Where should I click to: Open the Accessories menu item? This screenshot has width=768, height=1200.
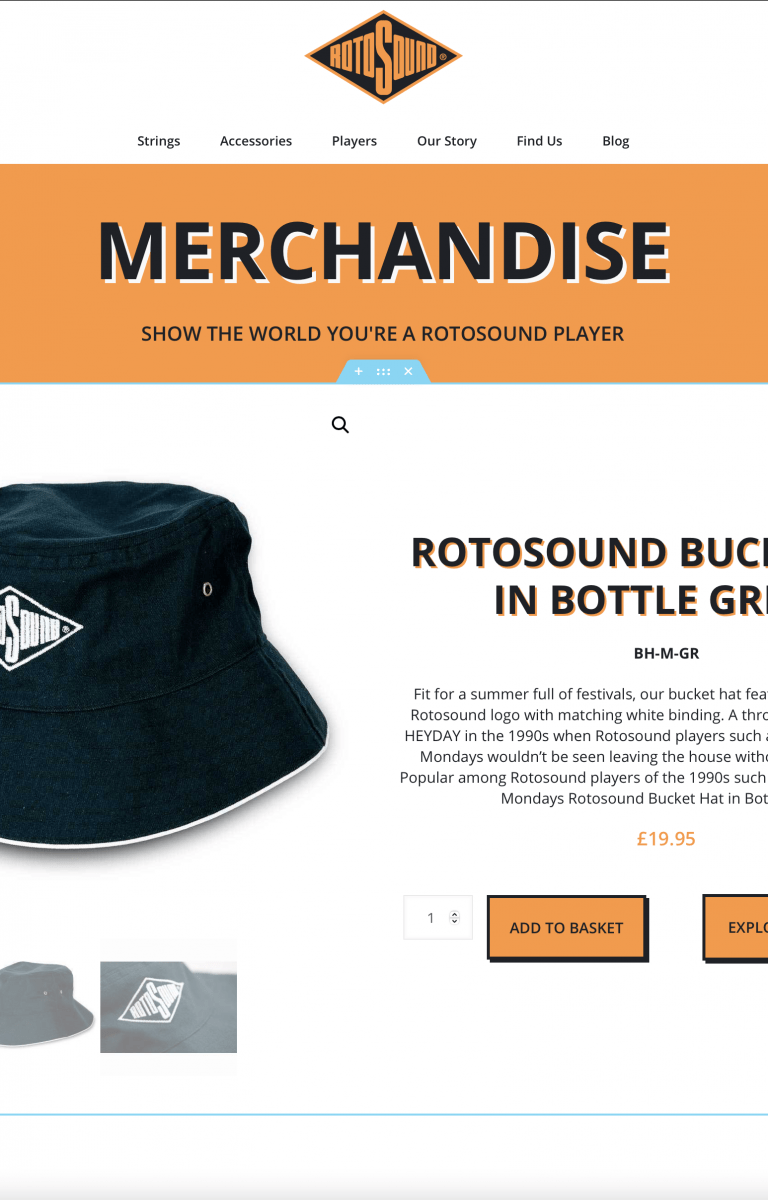(256, 141)
